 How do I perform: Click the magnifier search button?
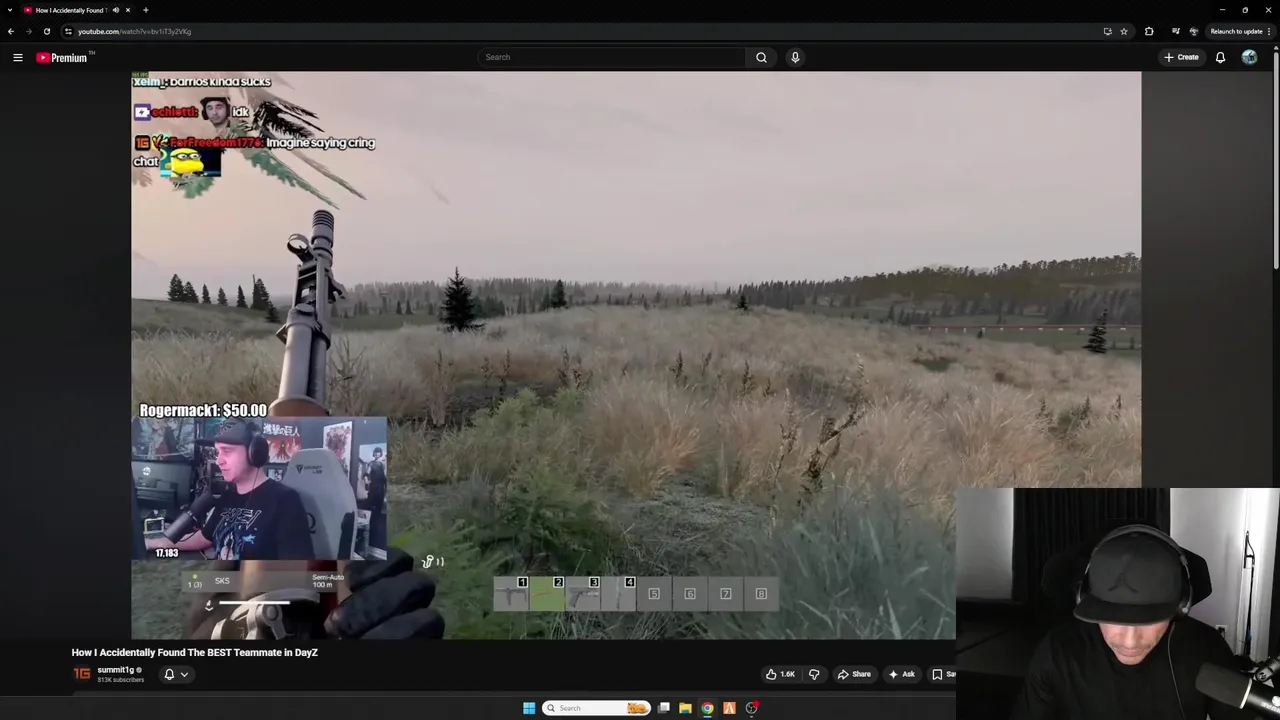pos(761,57)
